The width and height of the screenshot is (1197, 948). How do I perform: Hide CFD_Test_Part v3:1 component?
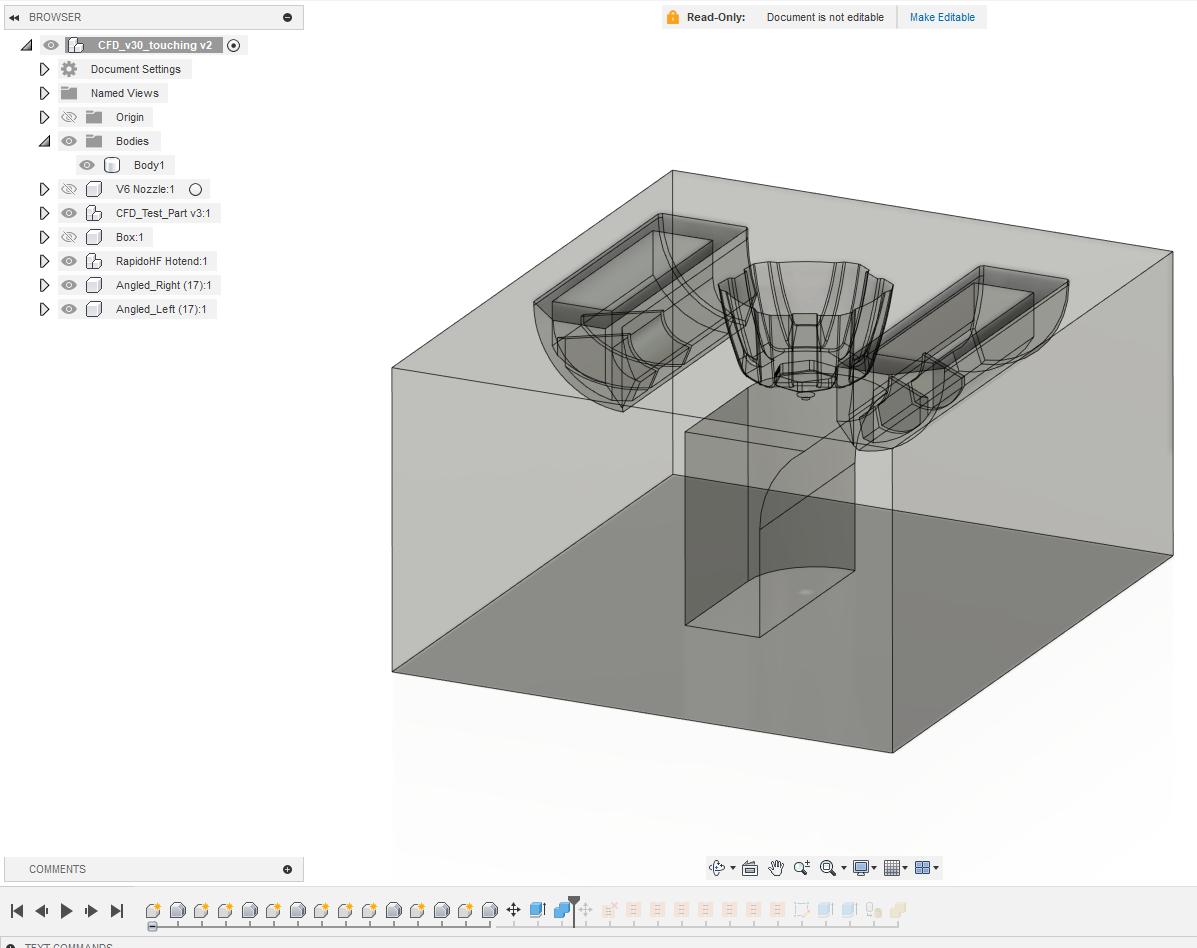(69, 213)
